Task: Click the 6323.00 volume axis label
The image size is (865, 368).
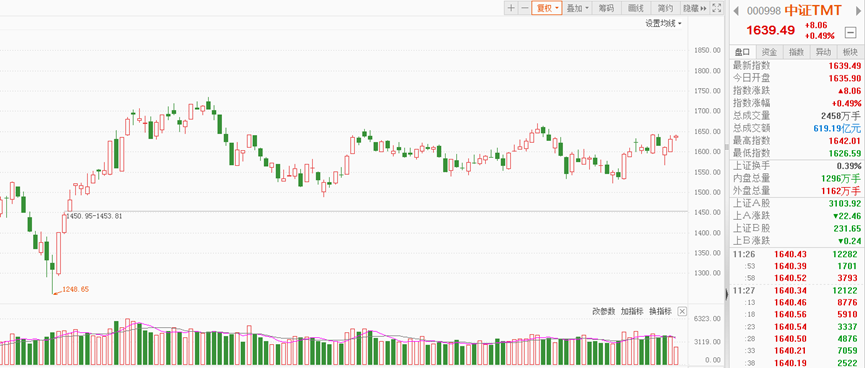Action: tap(708, 319)
